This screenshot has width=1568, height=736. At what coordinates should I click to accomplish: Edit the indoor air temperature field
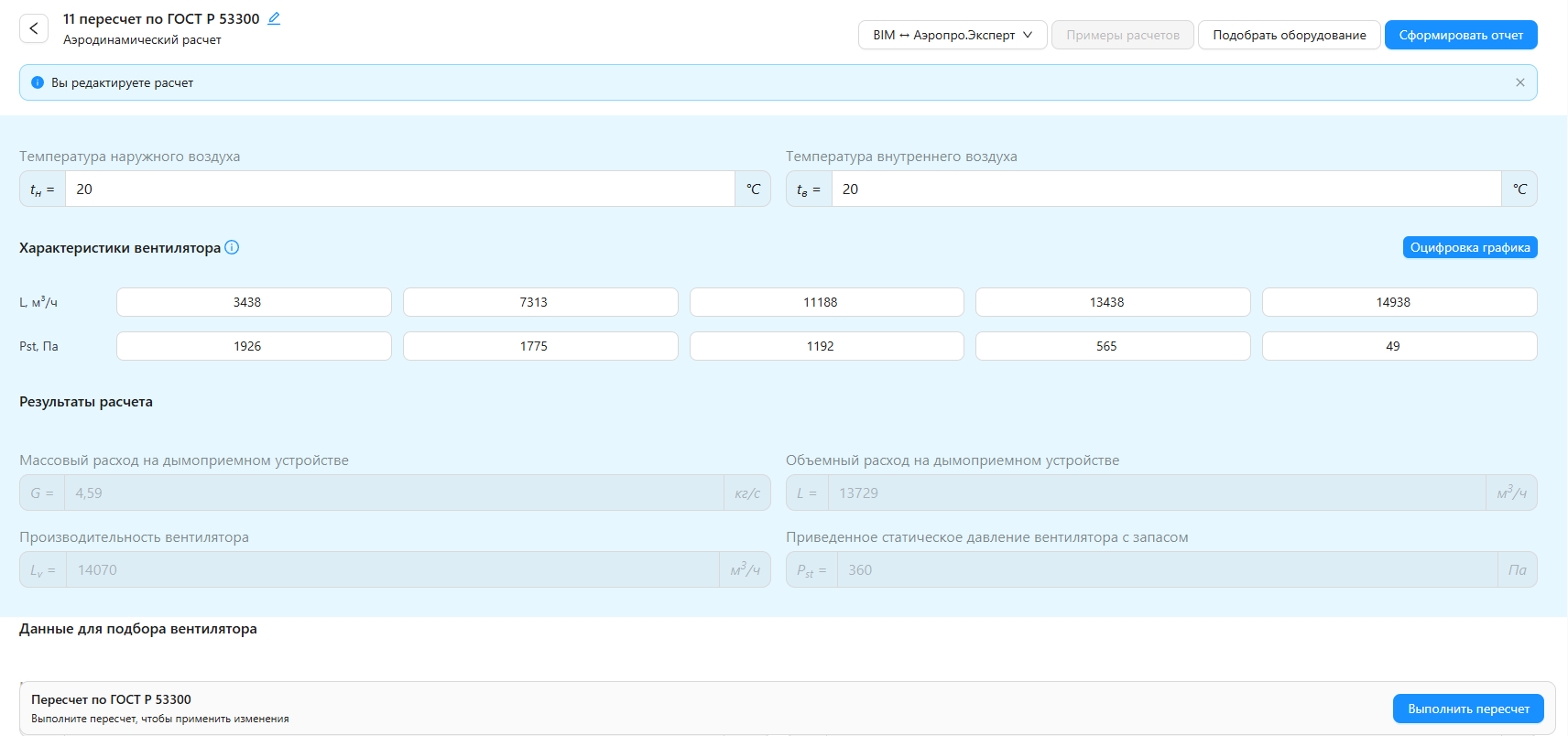pos(1165,189)
